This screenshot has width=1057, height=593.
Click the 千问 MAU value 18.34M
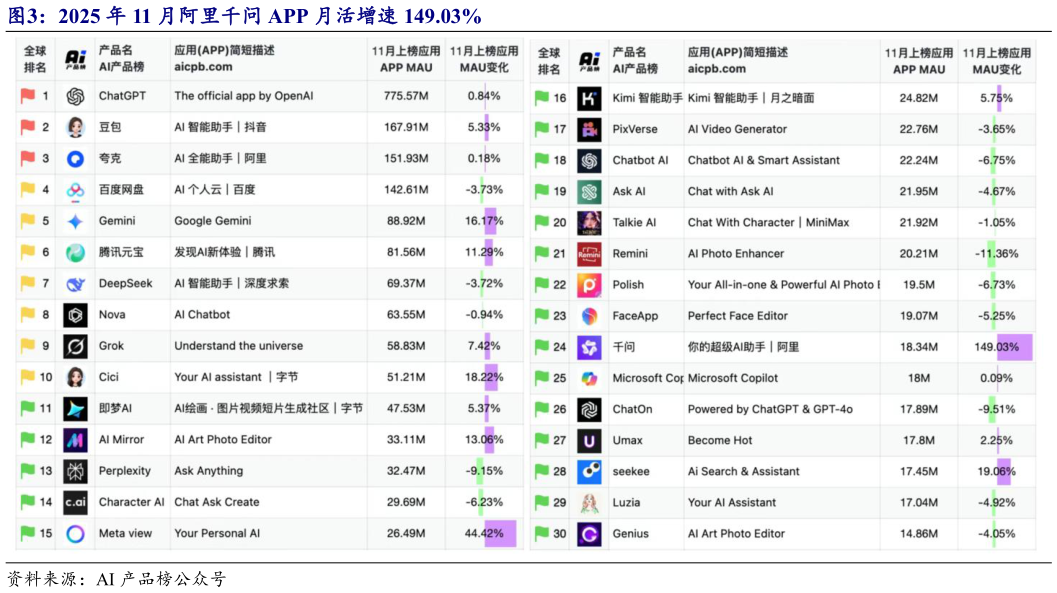point(919,348)
